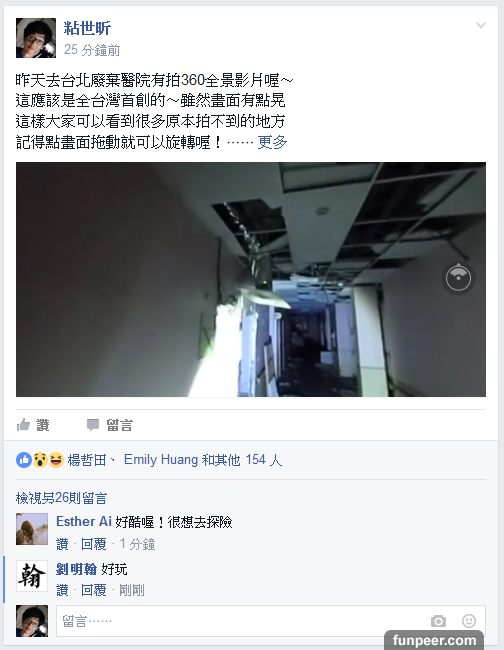This screenshot has width=504, height=650.
Task: Reply to 劉明翰's comment via 回覆
Action: point(93,590)
